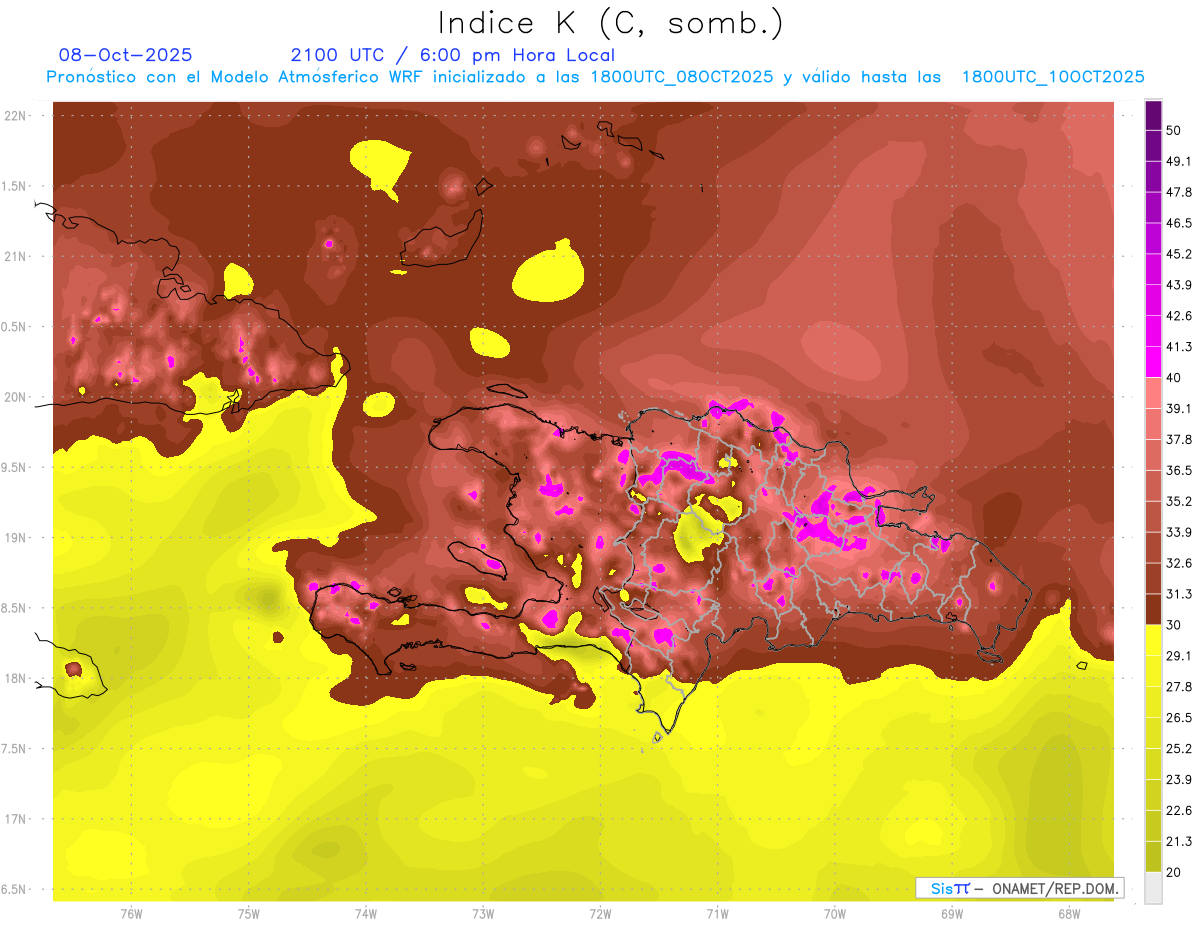Pick the dark purple swatch atop the legend
1200x927 pixels.
1153,115
